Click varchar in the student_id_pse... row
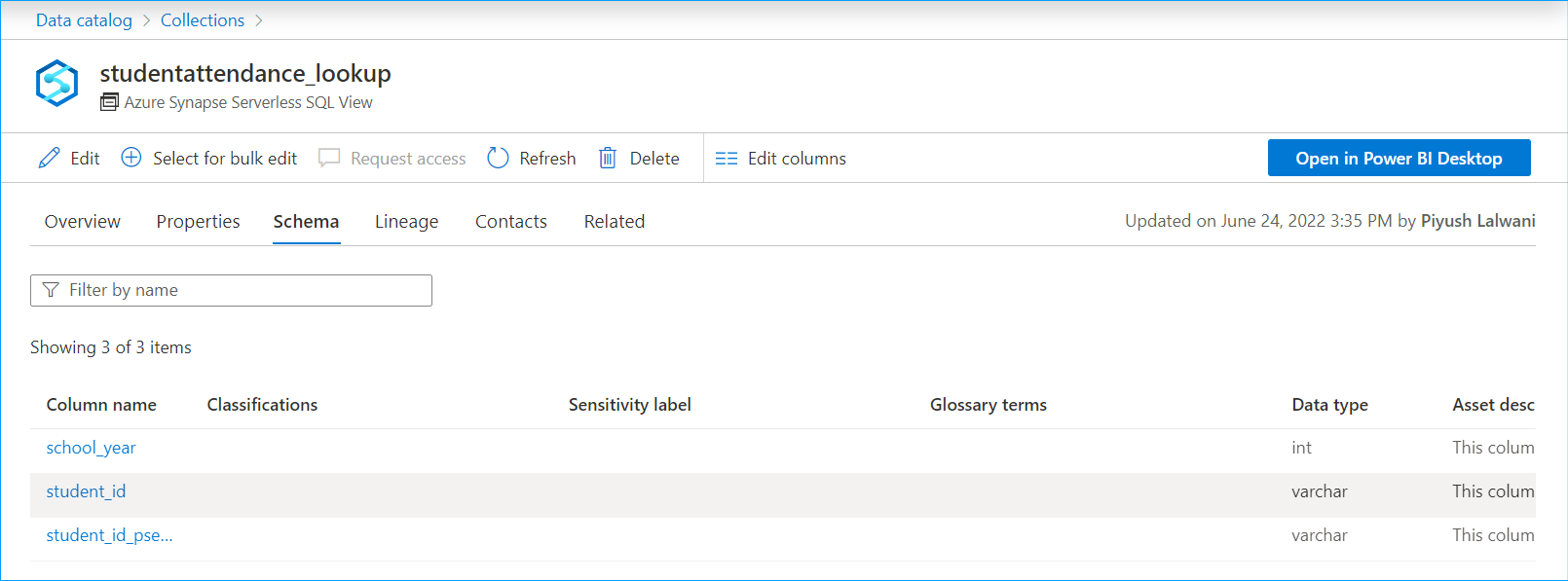 pyautogui.click(x=1320, y=535)
